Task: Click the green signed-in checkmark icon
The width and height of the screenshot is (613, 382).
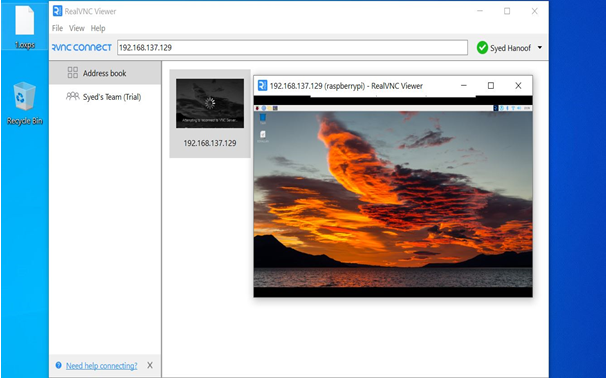Action: (x=482, y=48)
